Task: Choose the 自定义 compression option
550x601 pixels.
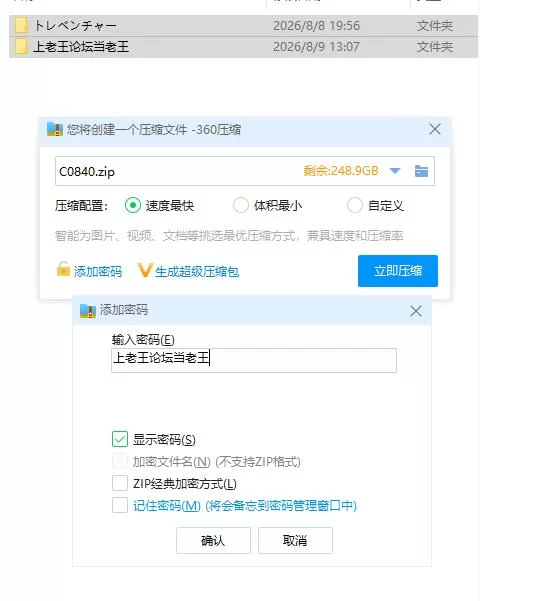Action: [355, 205]
